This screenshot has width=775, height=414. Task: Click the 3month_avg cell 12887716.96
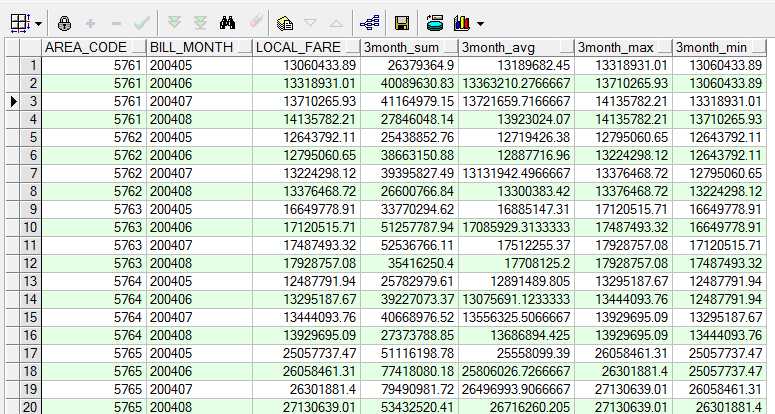coord(517,155)
